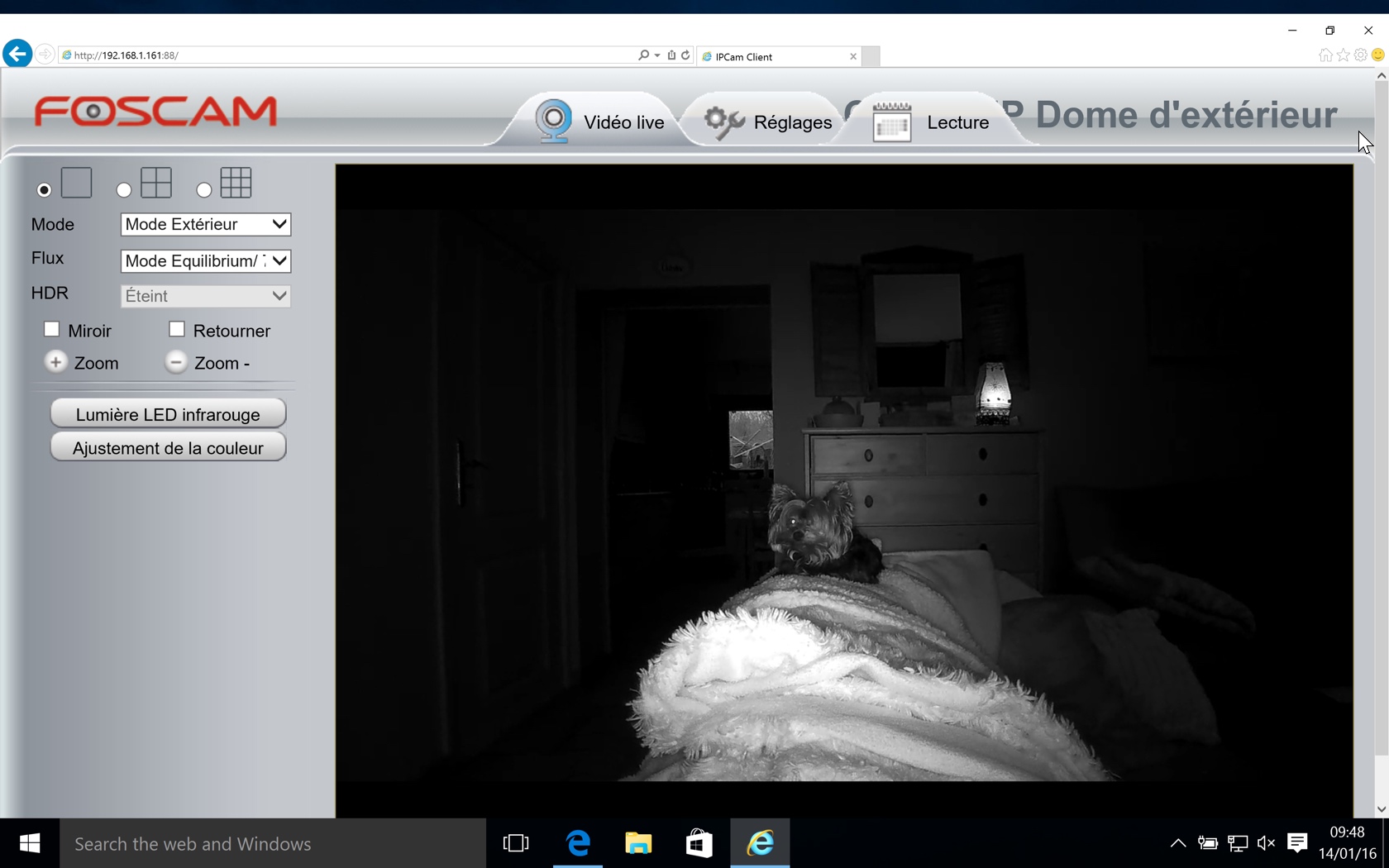Open the Mode Extérieur dropdown
The width and height of the screenshot is (1389, 868).
[205, 224]
